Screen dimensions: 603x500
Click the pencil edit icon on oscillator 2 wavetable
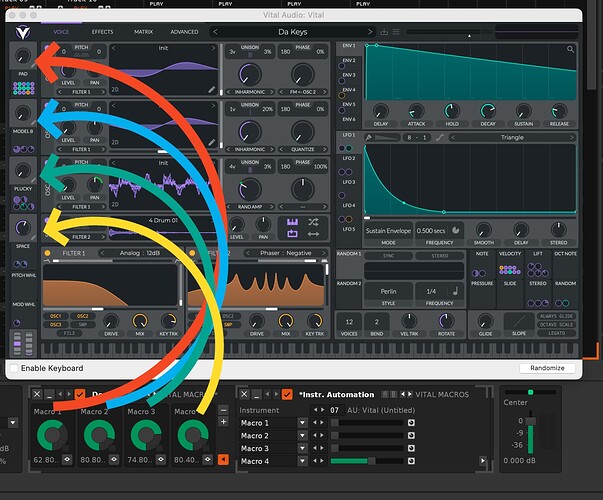coord(212,142)
